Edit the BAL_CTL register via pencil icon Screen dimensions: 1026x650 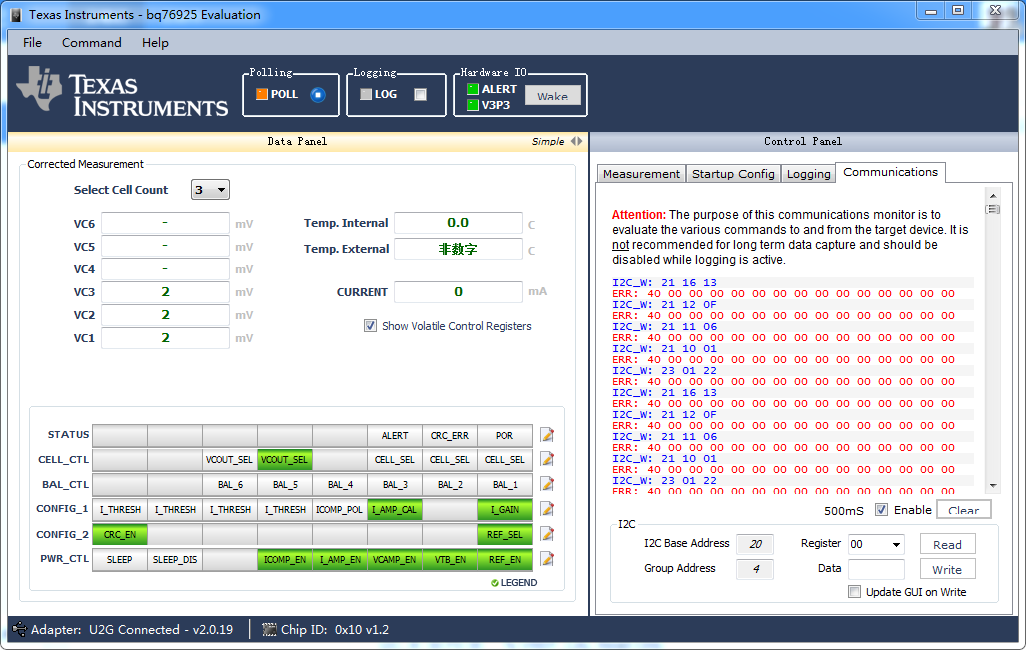[x=547, y=484]
